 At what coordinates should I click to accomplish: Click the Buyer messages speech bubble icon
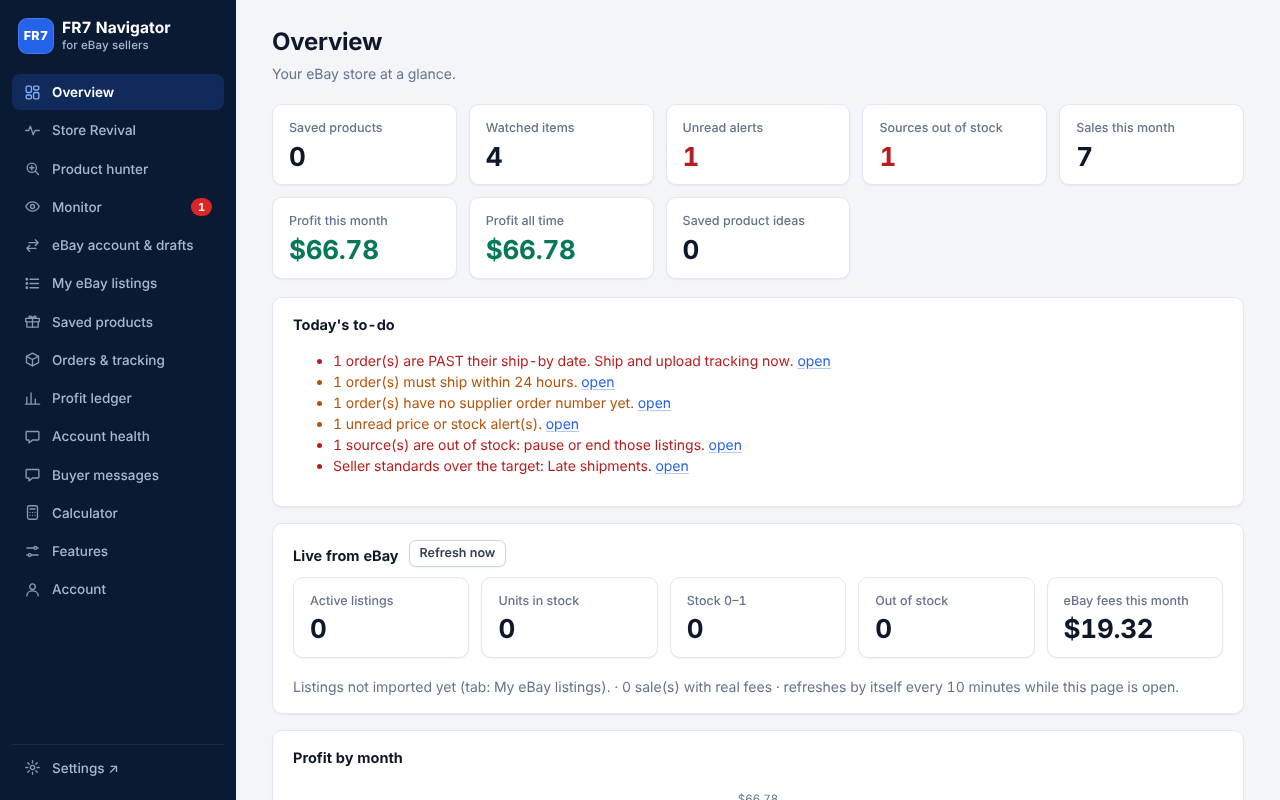(x=32, y=475)
